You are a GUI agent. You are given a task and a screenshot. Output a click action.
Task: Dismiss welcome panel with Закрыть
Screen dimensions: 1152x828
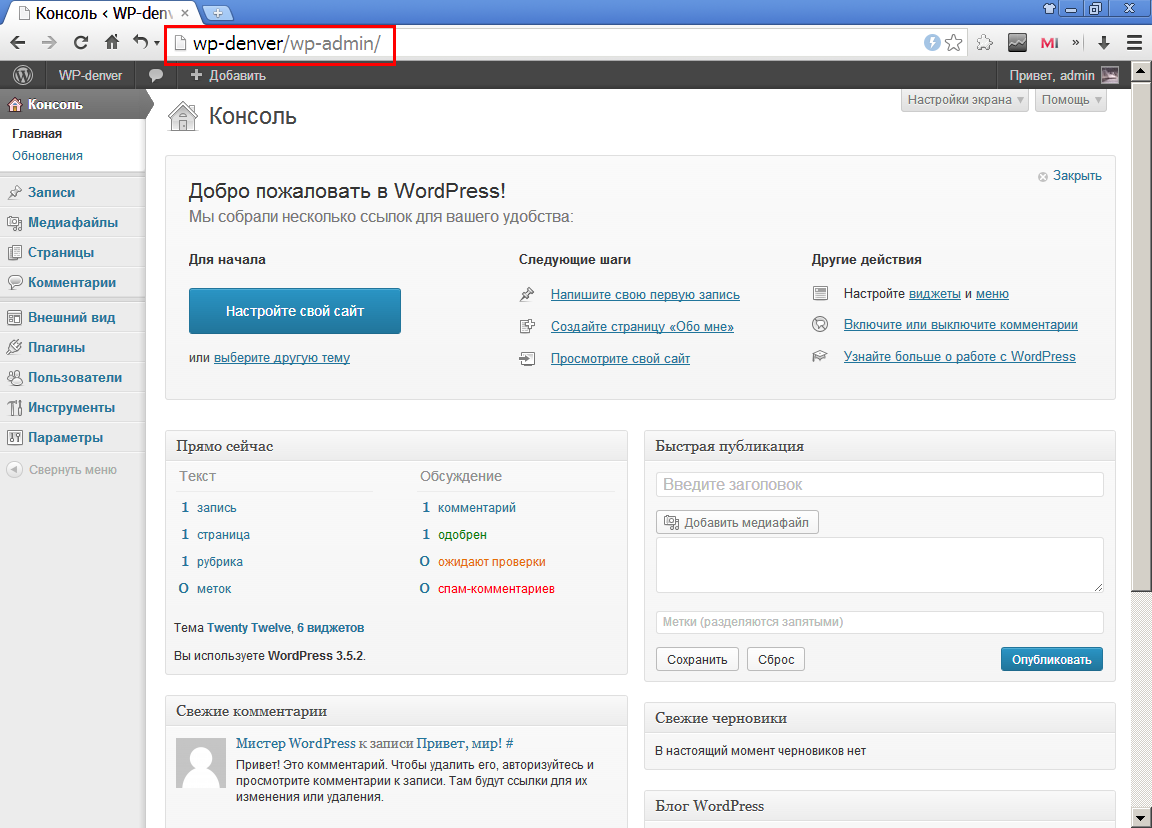point(1070,176)
